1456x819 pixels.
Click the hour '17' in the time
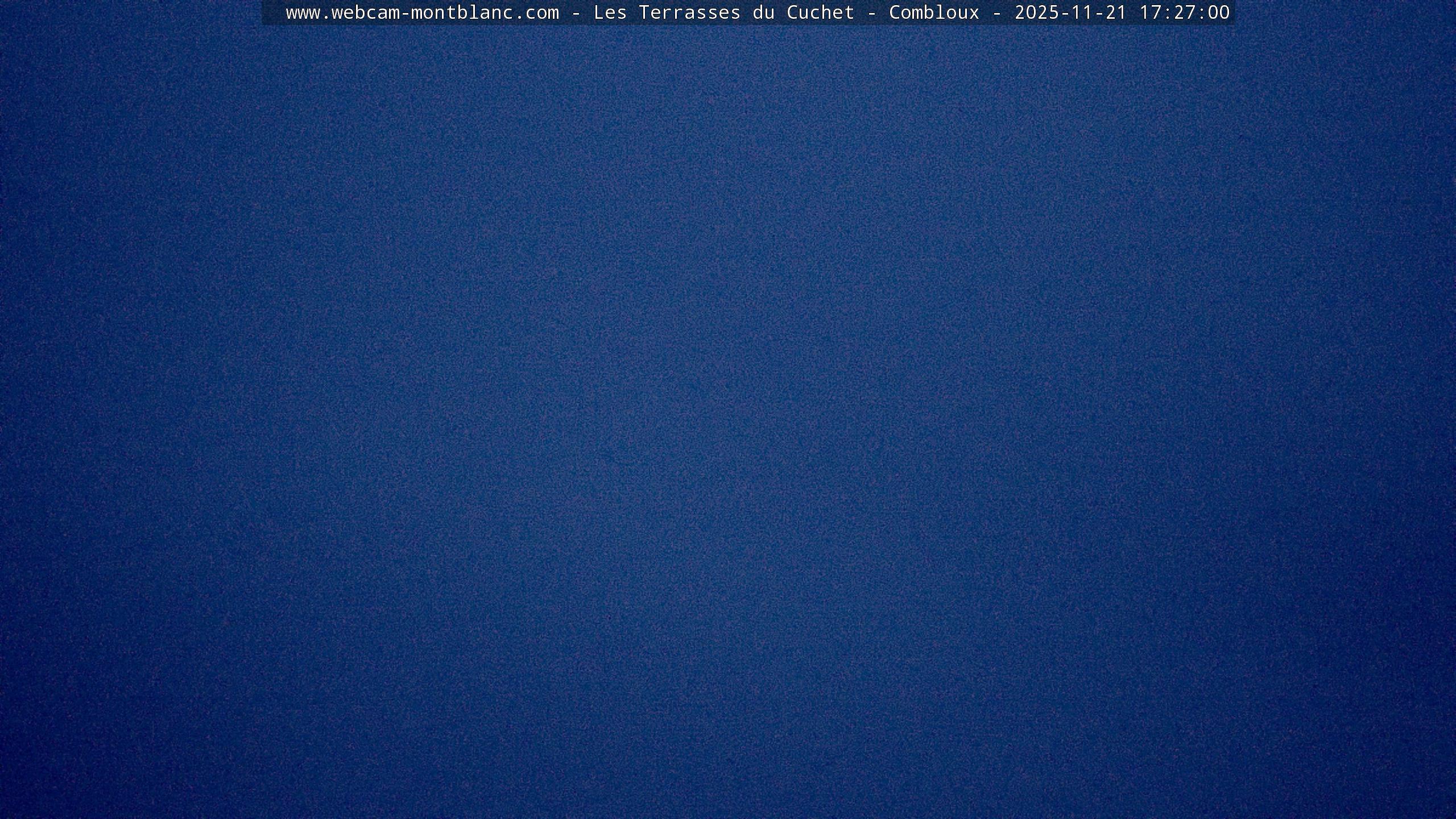pos(1150,13)
